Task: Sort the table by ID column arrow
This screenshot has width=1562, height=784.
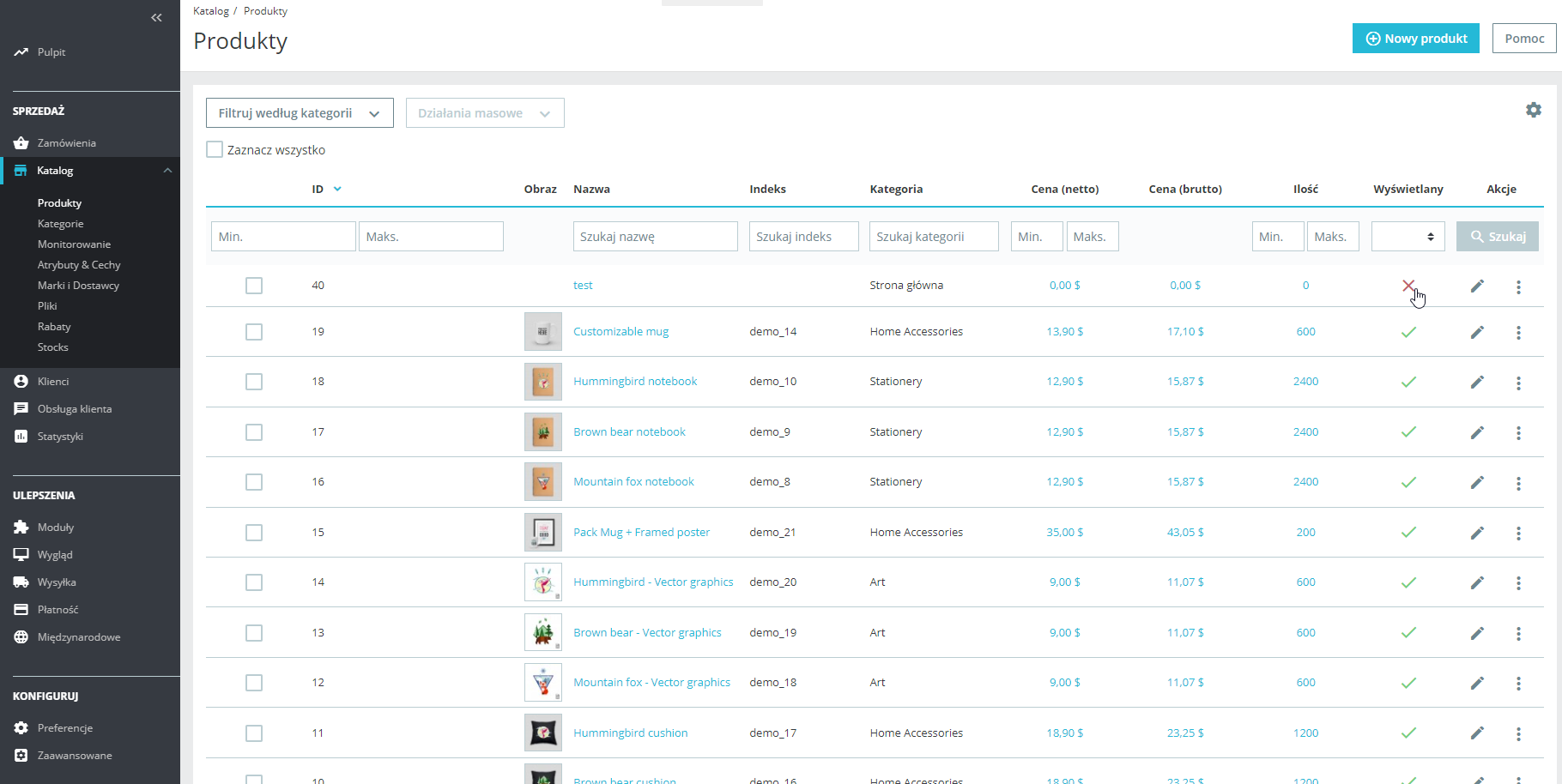Action: click(x=337, y=190)
